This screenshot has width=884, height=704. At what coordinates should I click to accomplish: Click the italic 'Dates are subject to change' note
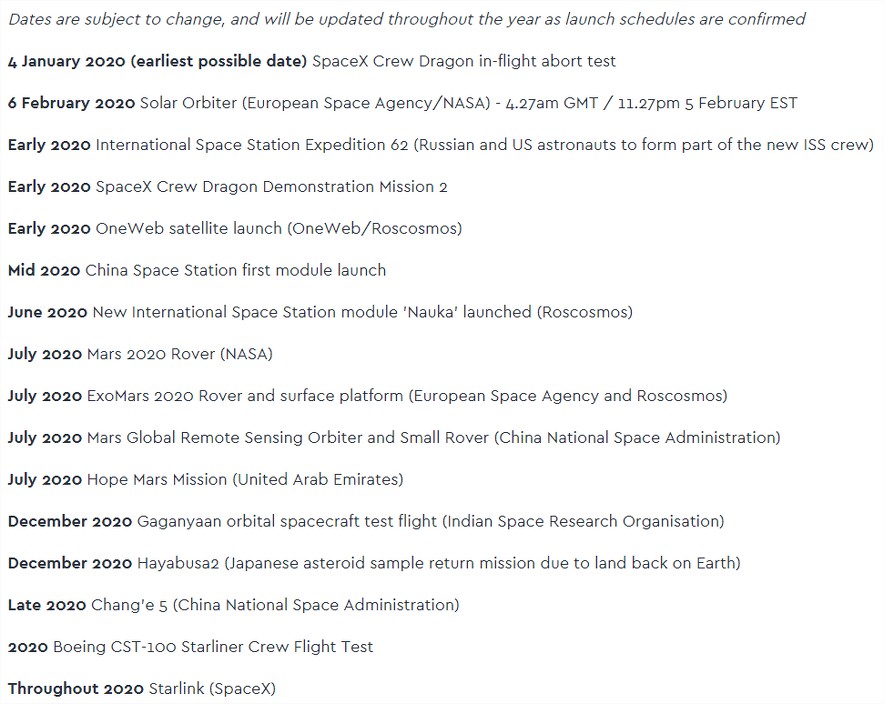click(407, 19)
